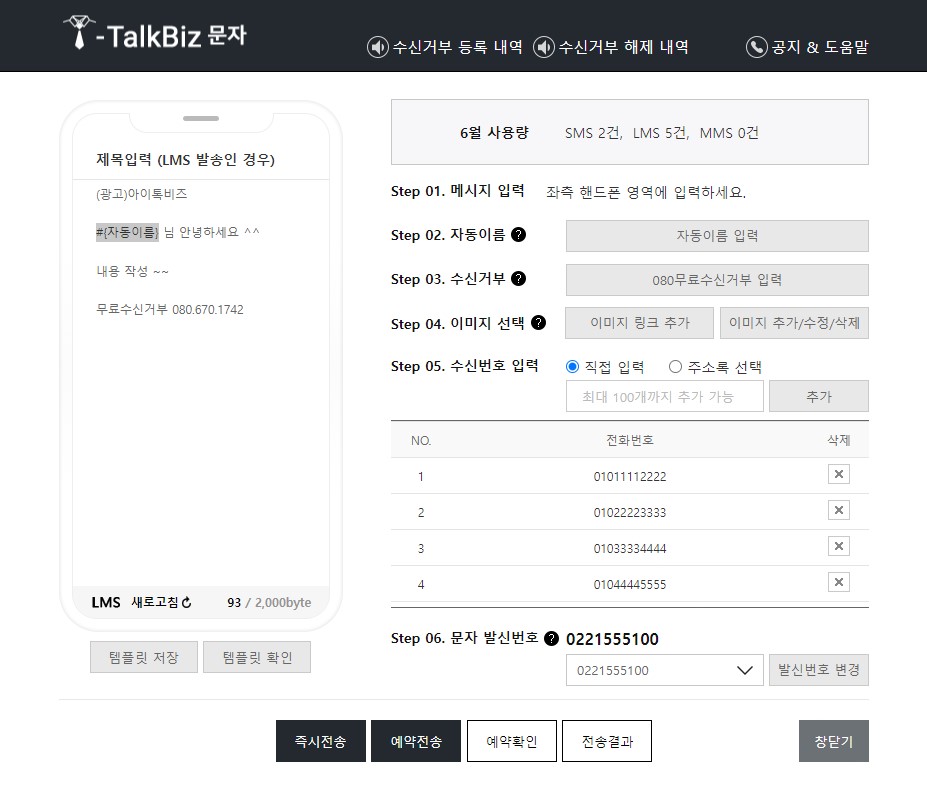Screen dimensions: 927x811
Task: Open help icon for Step 04 이미지 선택
Action: pyautogui.click(x=539, y=323)
